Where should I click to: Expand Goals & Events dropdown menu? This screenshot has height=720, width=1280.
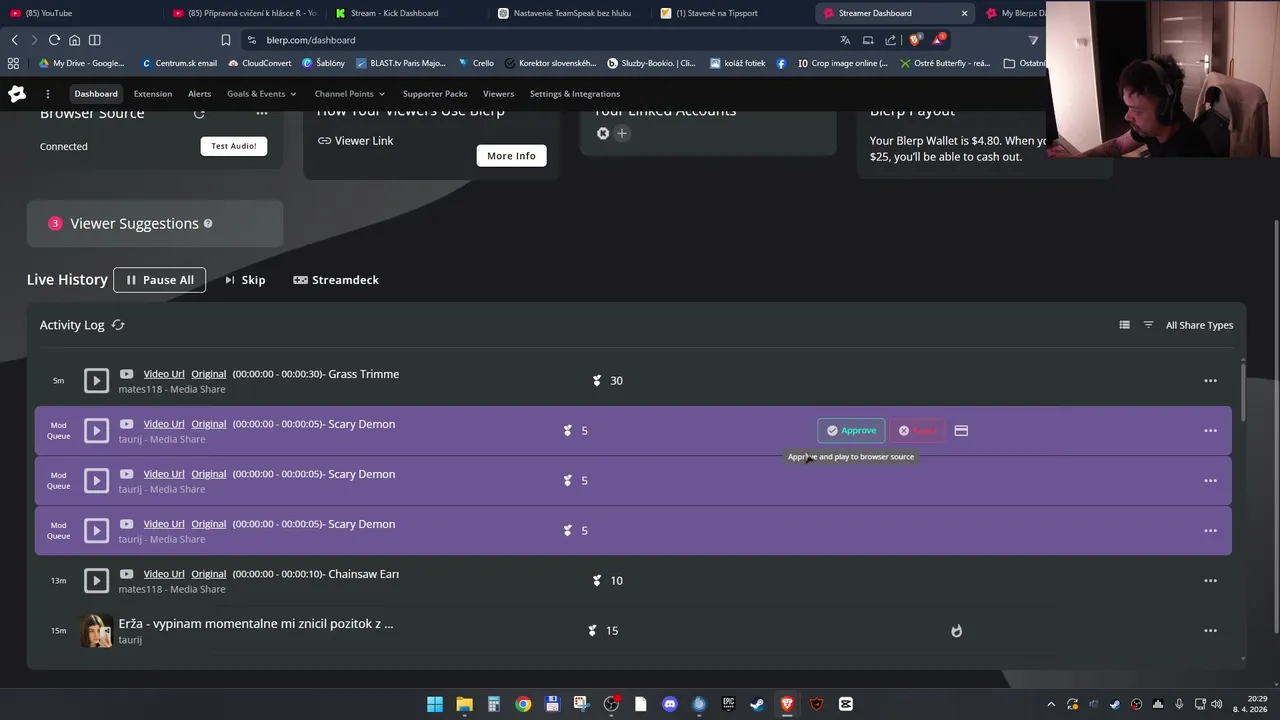pyautogui.click(x=262, y=94)
